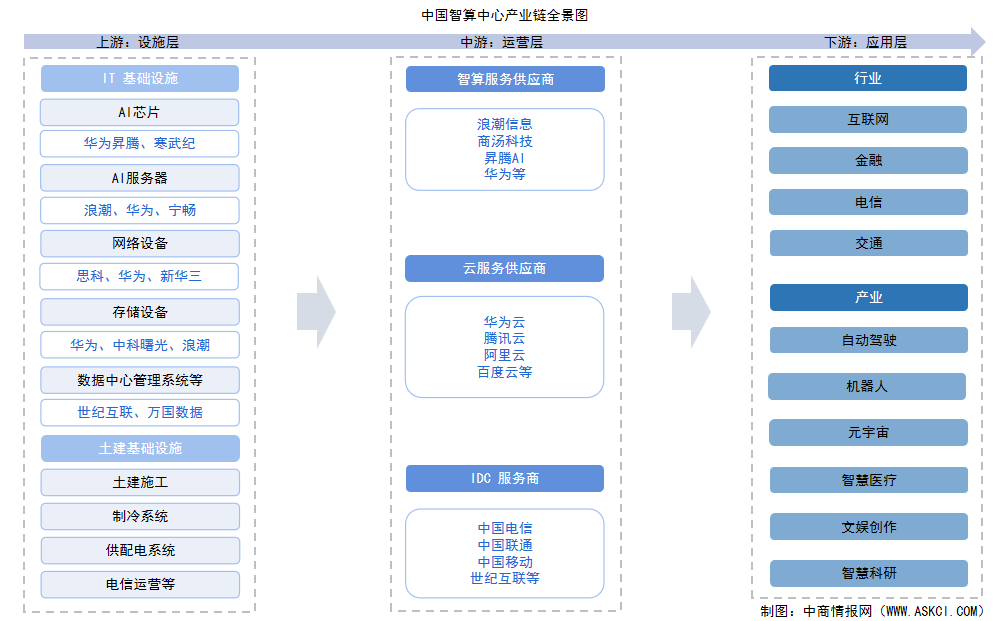Select the 世纪互联、万国数据 box

140,413
